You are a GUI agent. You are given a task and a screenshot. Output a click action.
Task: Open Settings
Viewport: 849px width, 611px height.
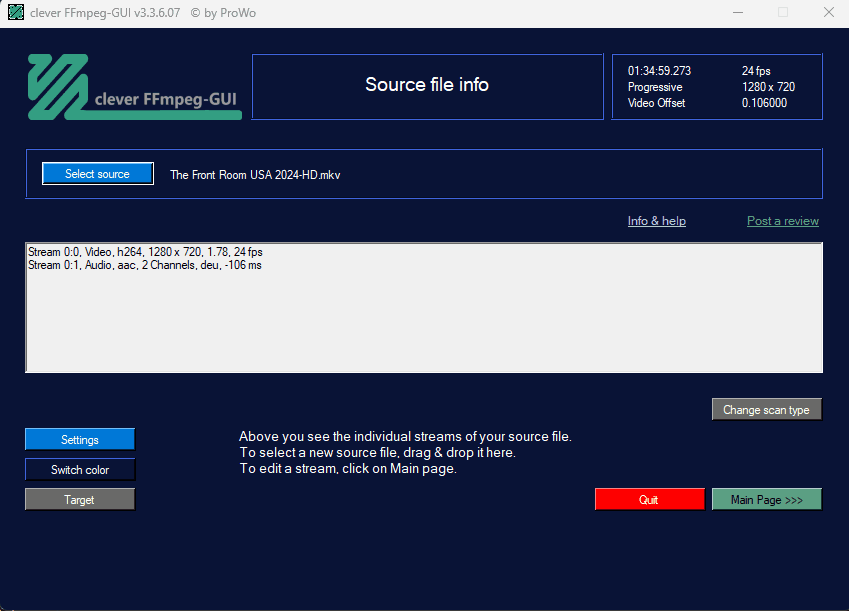(80, 439)
